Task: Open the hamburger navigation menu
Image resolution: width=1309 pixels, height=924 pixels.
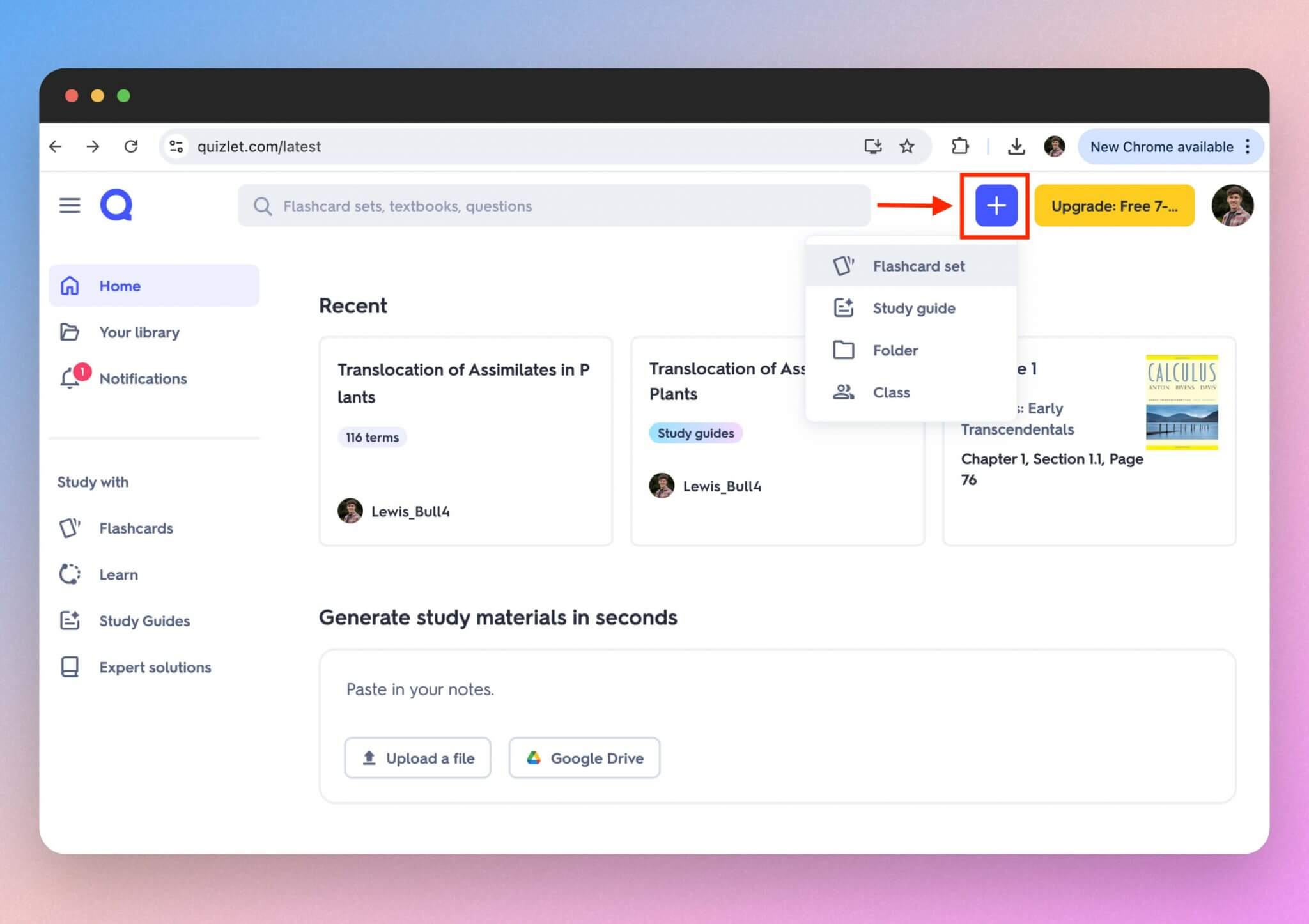Action: (69, 205)
